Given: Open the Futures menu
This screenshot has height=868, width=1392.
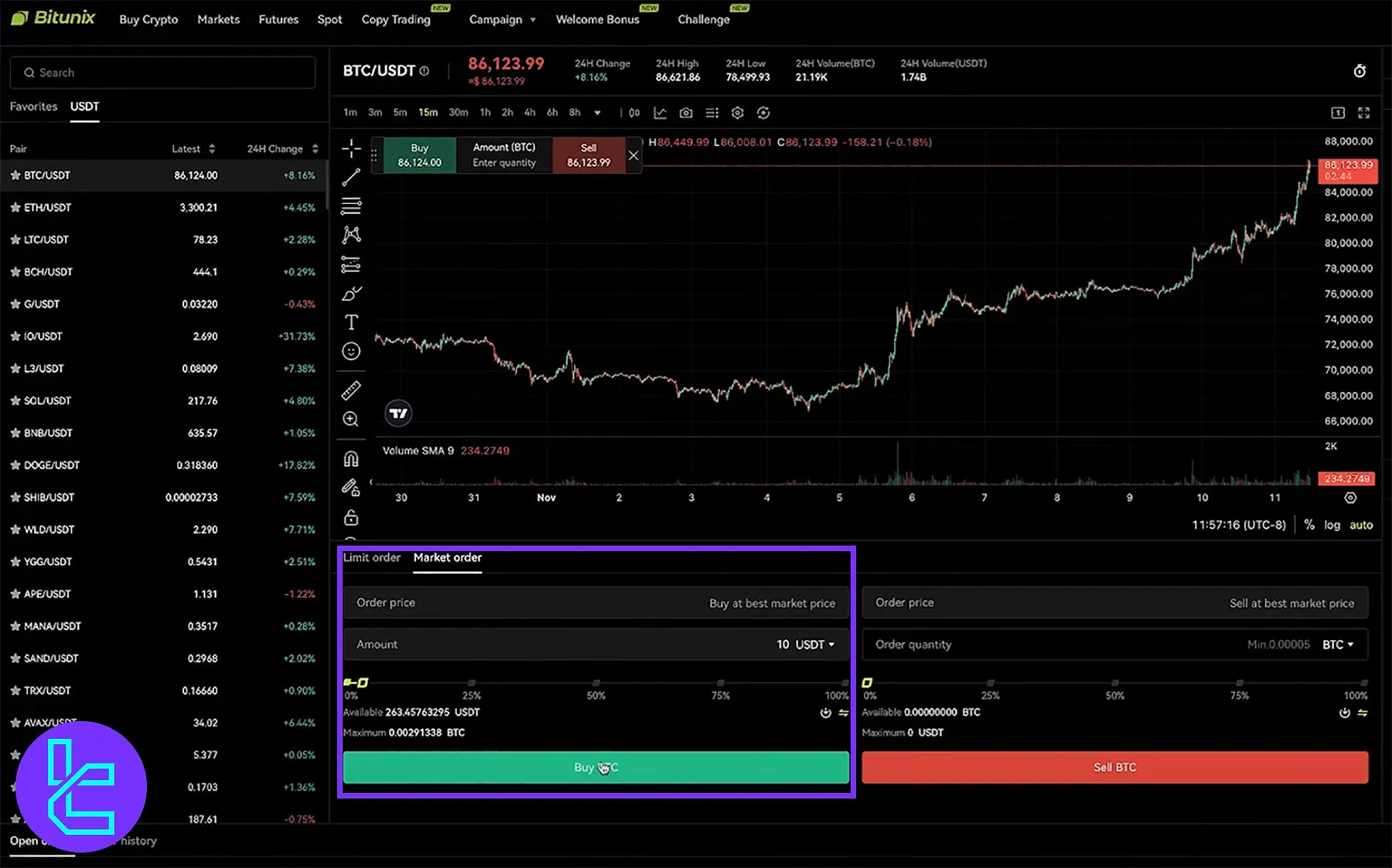Looking at the screenshot, I should pyautogui.click(x=278, y=19).
